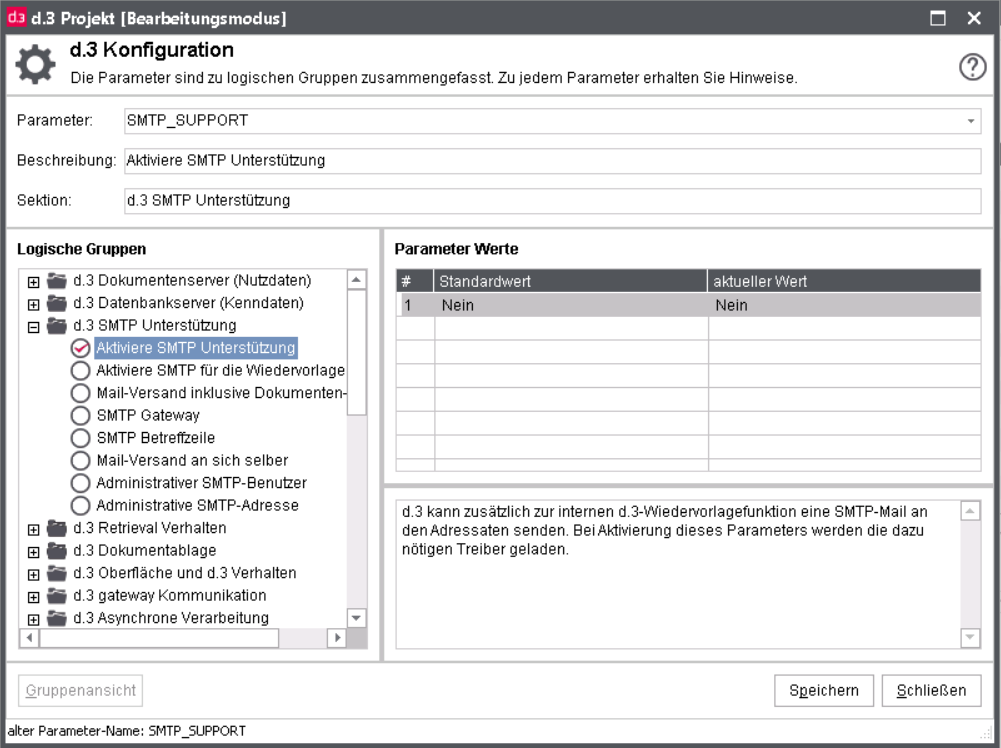Select circle for SMTP Betreffzeile
Viewport: 1001px width, 748px height.
[x=80, y=438]
